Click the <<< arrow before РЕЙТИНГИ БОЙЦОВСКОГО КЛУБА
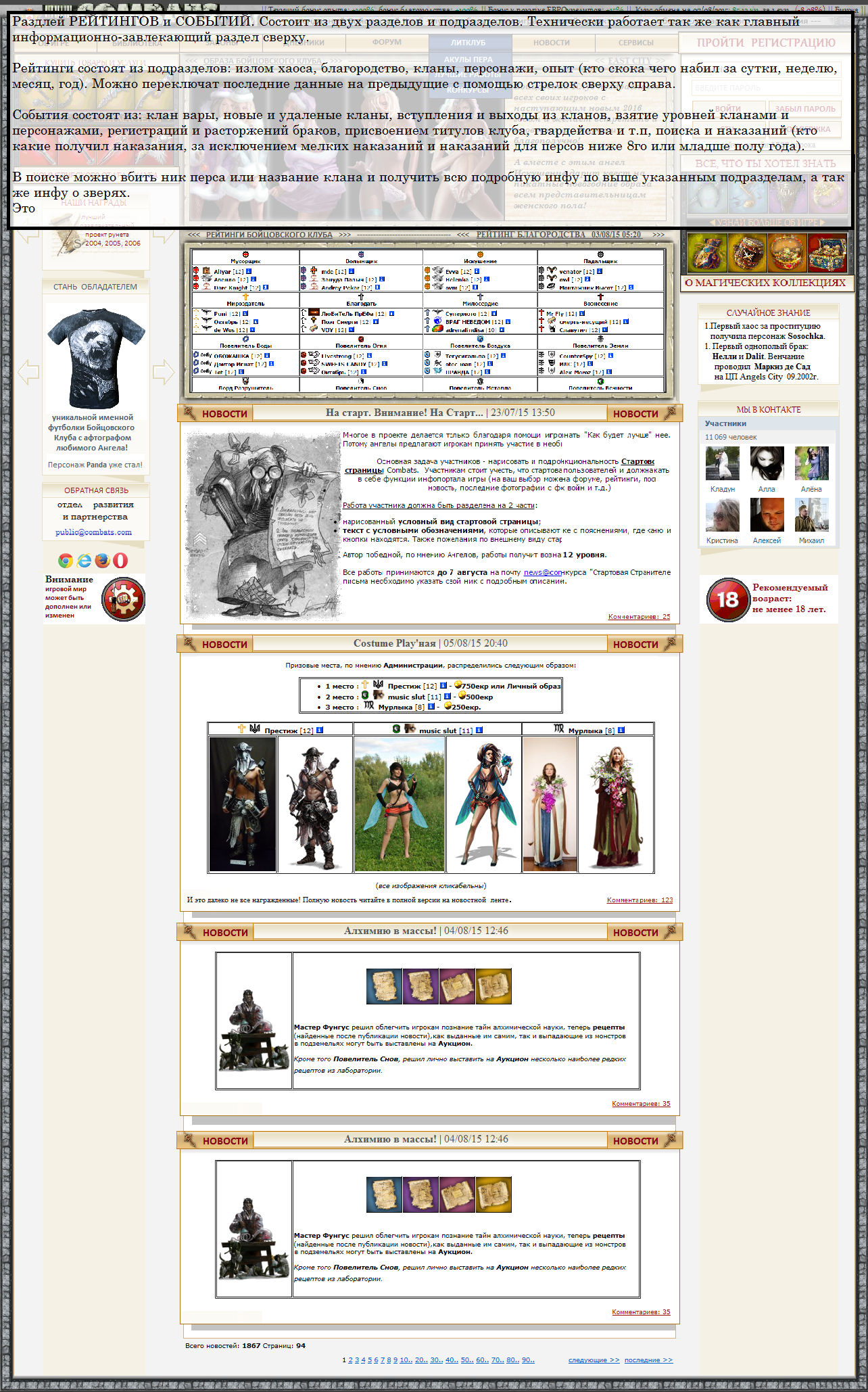The height and width of the screenshot is (1392, 868). pyautogui.click(x=194, y=235)
